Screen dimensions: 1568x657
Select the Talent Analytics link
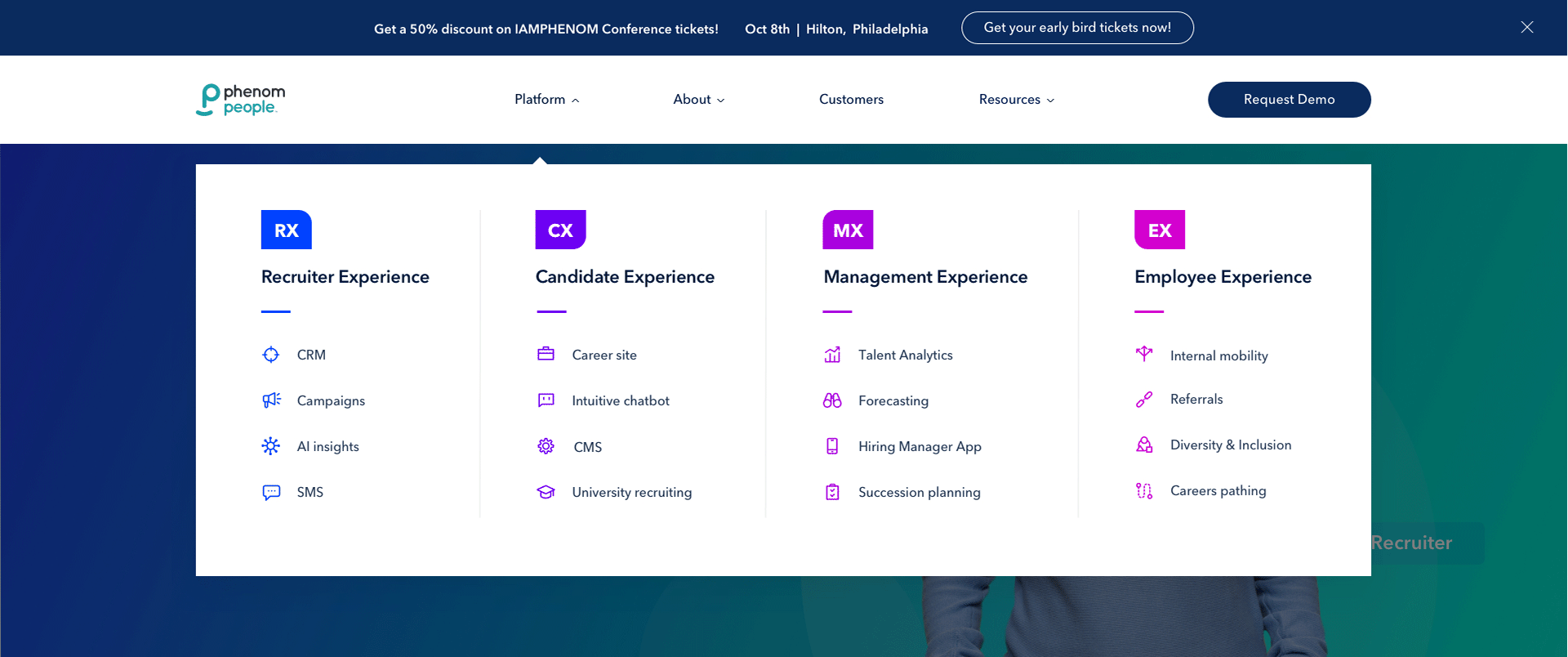click(906, 355)
